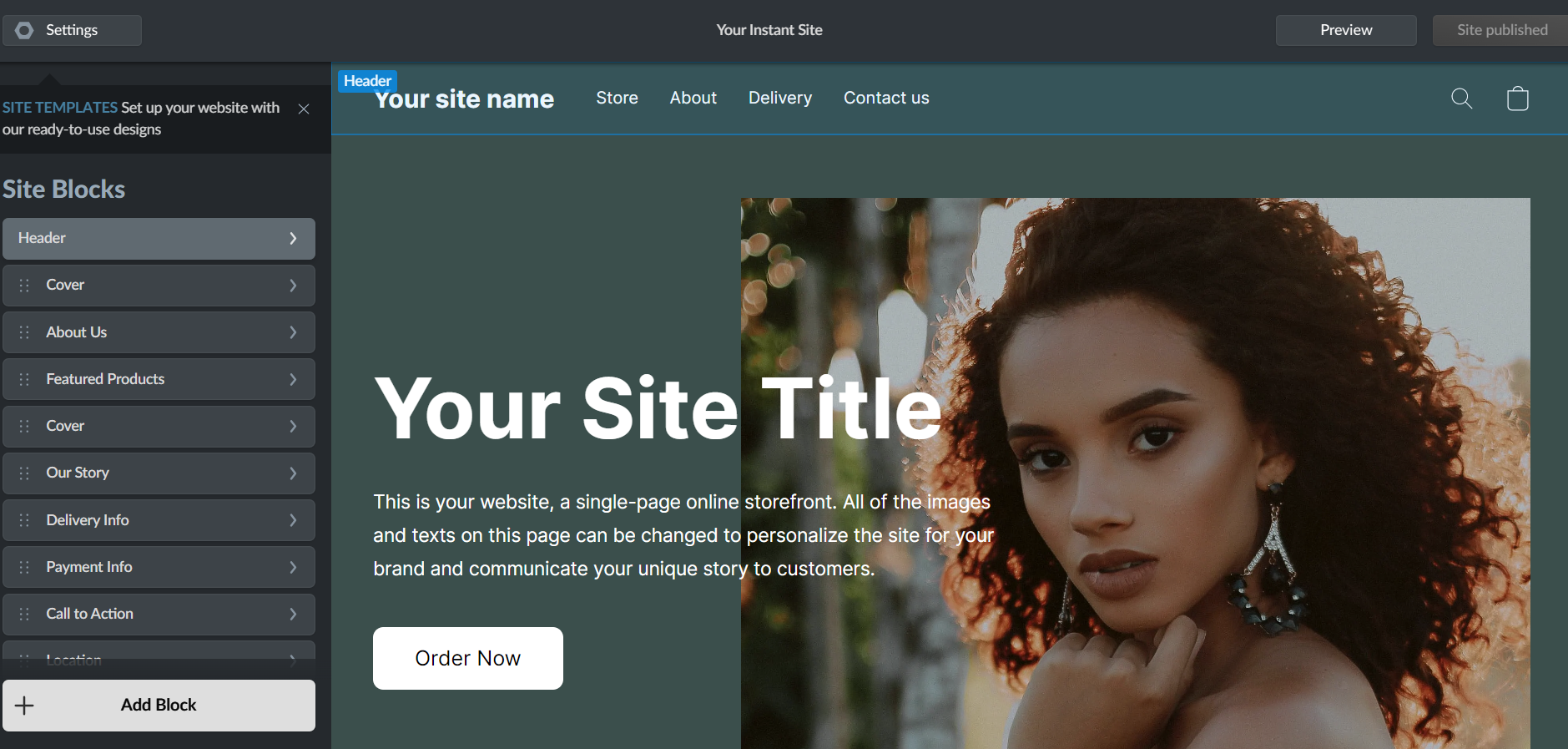Dismiss the Site Templates banner with X
Screen dimensions: 1568x749
pyautogui.click(x=304, y=109)
